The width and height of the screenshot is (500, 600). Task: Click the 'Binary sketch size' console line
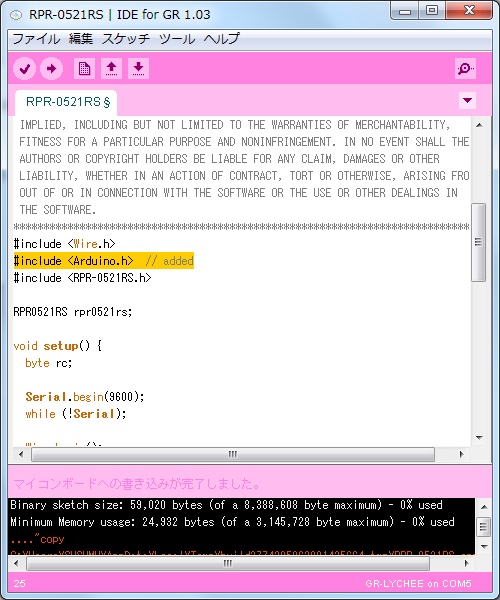pyautogui.click(x=226, y=505)
